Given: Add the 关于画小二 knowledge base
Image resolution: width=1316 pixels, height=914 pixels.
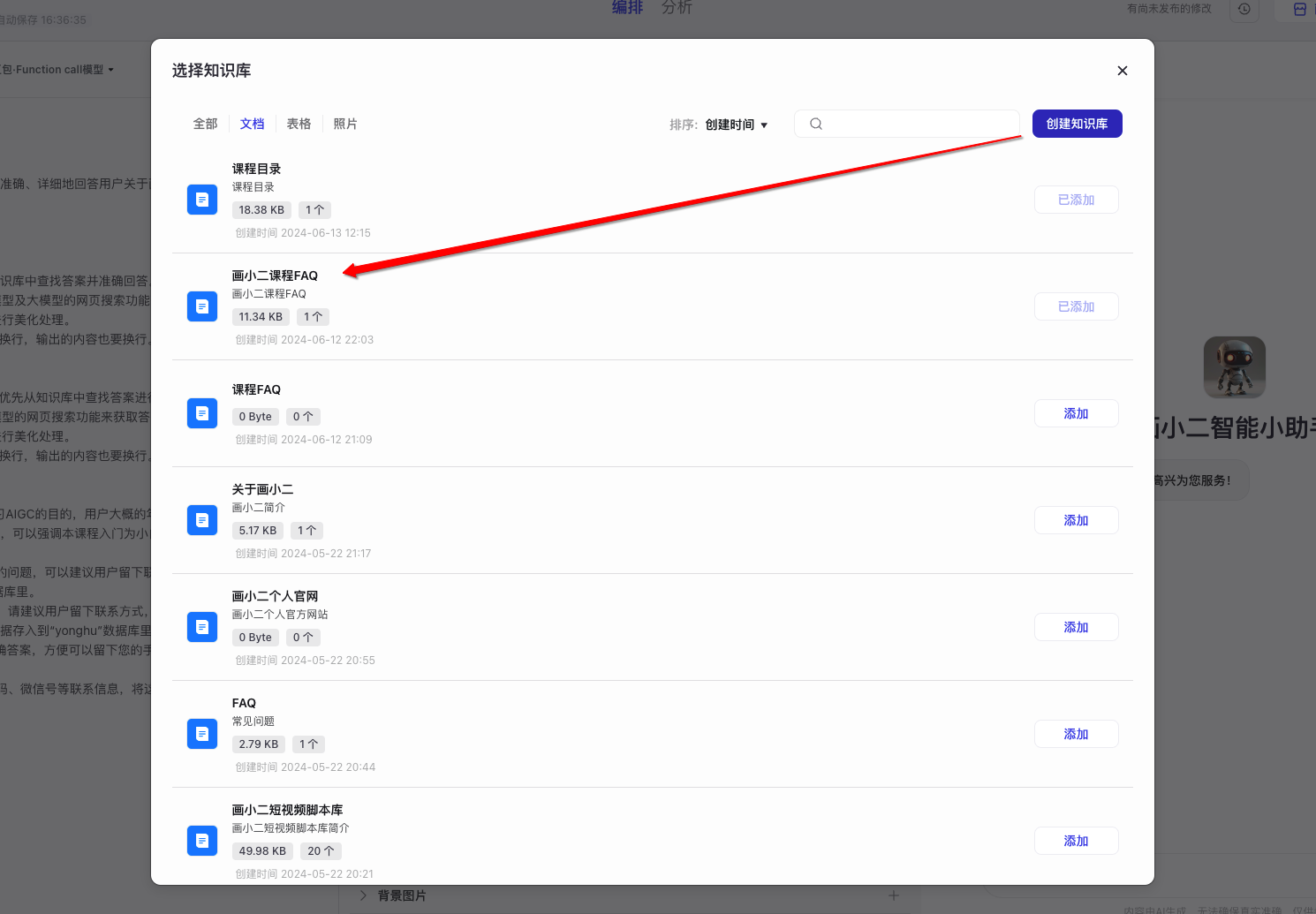Looking at the screenshot, I should click(x=1076, y=520).
